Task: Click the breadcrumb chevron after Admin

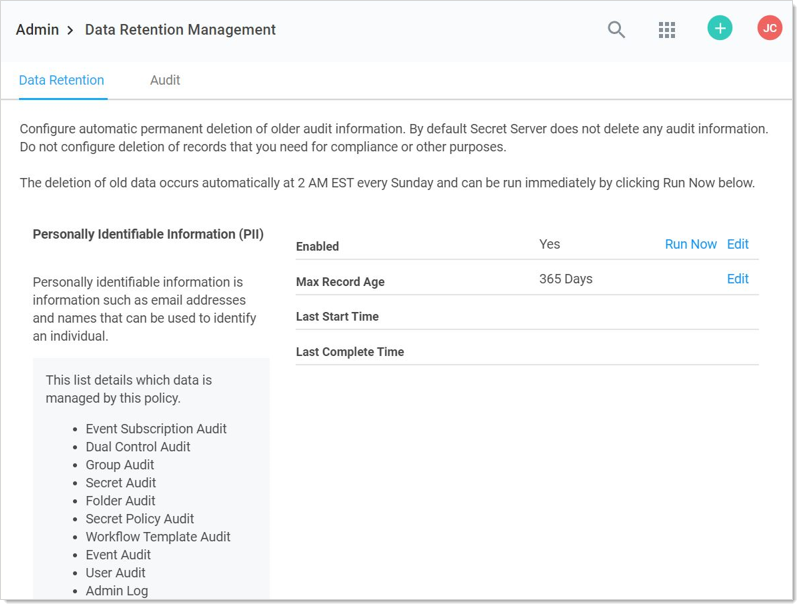Action: (71, 31)
